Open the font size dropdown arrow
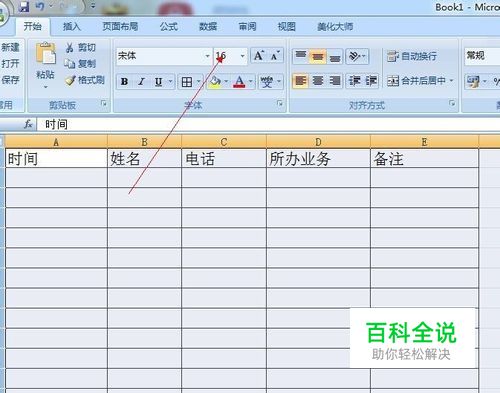Screen dimensions: 500x393 pos(243,56)
